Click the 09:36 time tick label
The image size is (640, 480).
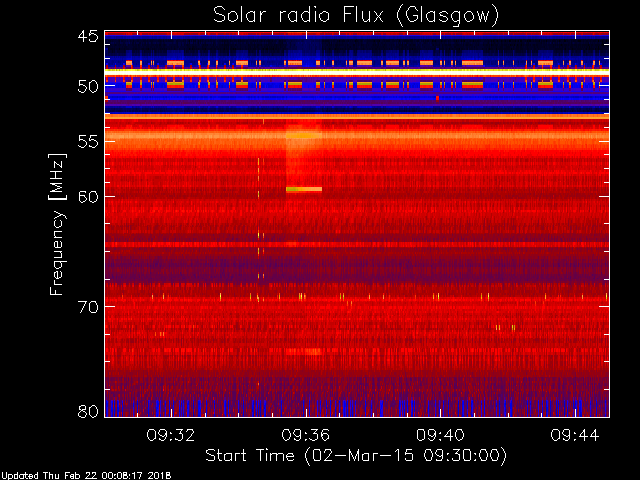(305, 435)
